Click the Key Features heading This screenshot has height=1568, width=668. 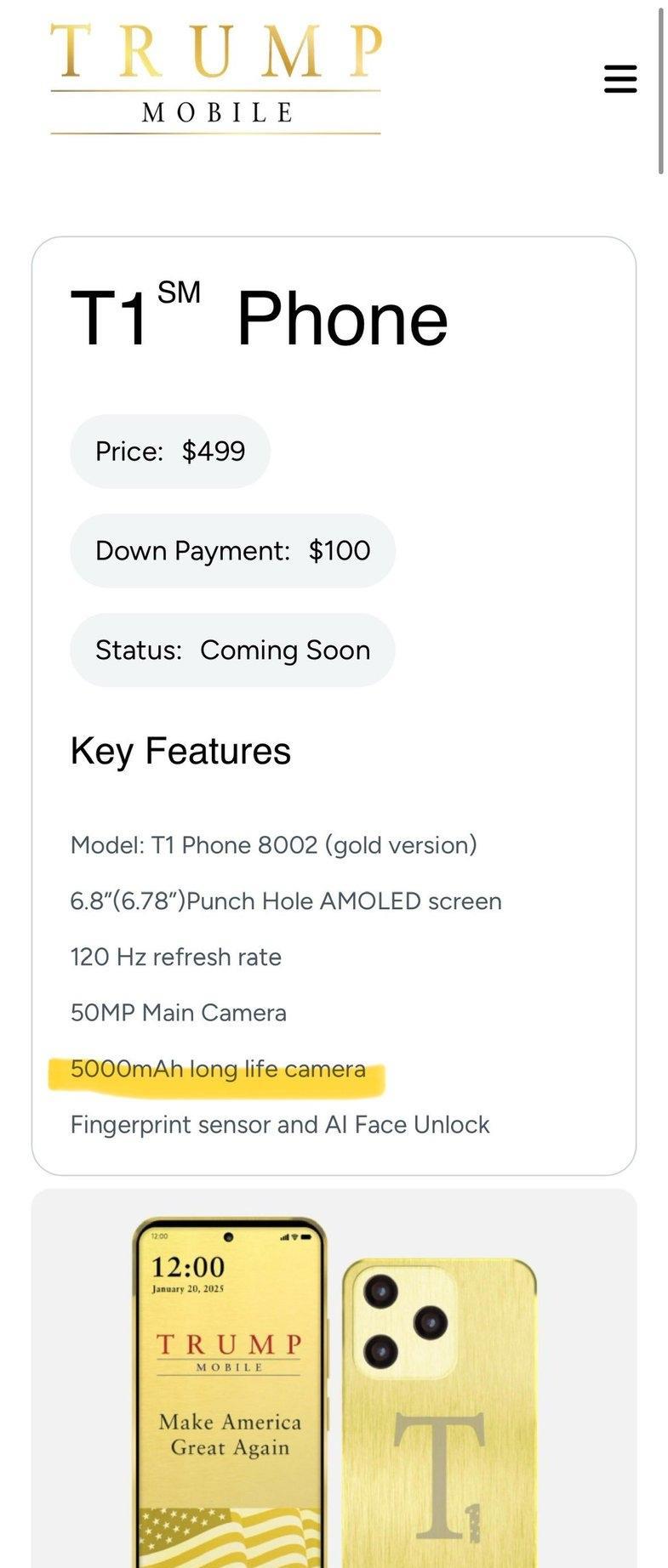[180, 751]
